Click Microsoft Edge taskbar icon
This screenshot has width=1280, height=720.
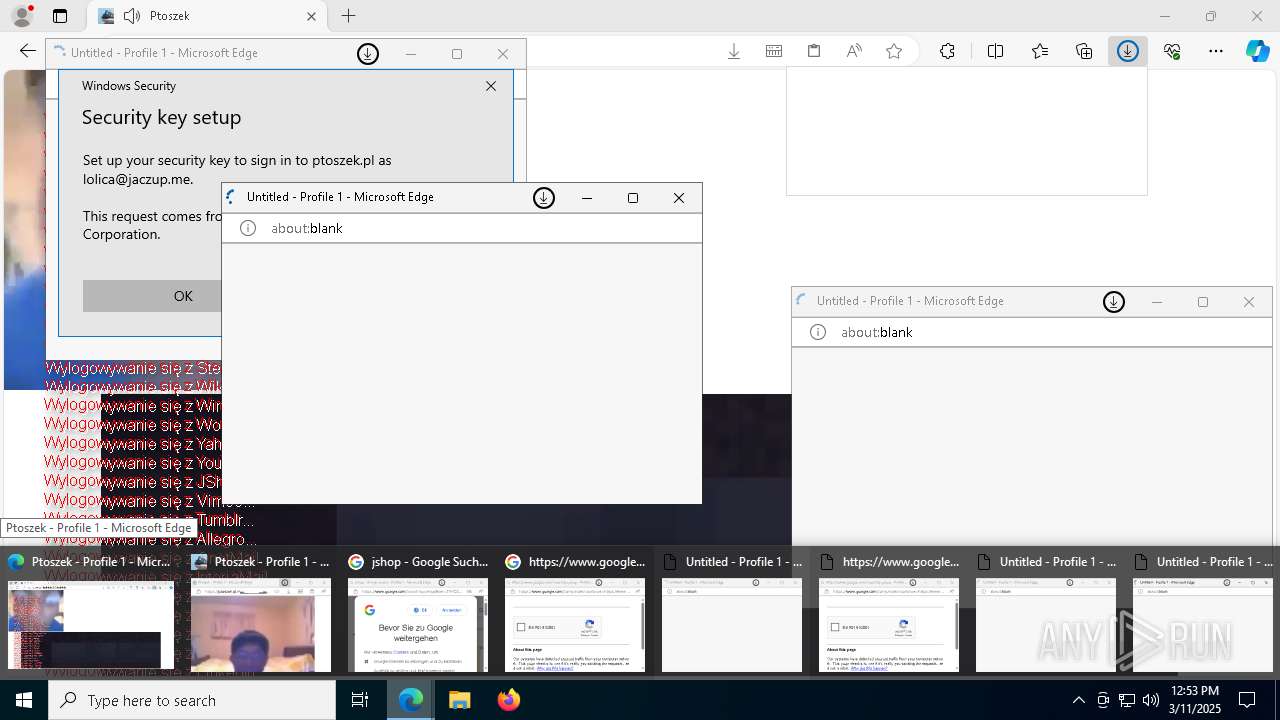(x=411, y=700)
